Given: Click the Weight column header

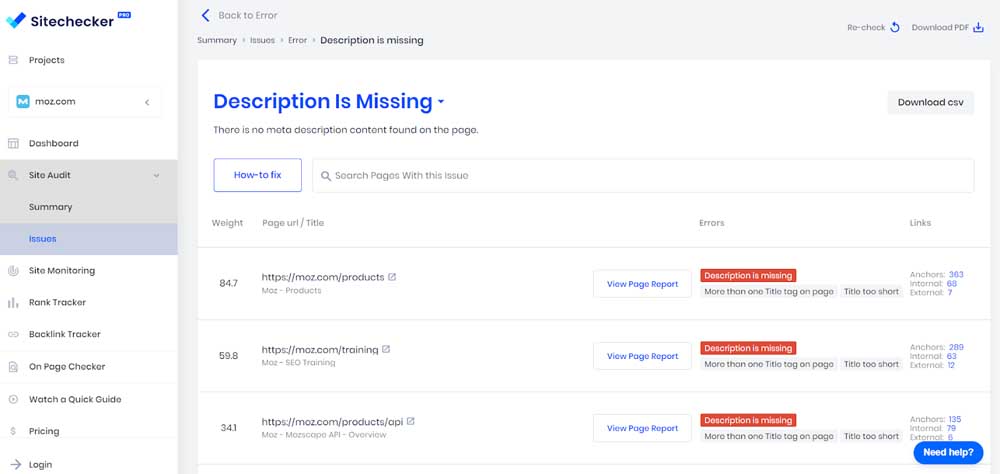Looking at the screenshot, I should point(227,223).
